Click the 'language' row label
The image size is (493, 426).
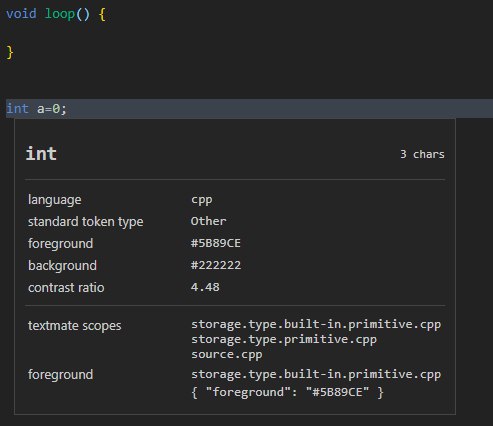coord(55,200)
